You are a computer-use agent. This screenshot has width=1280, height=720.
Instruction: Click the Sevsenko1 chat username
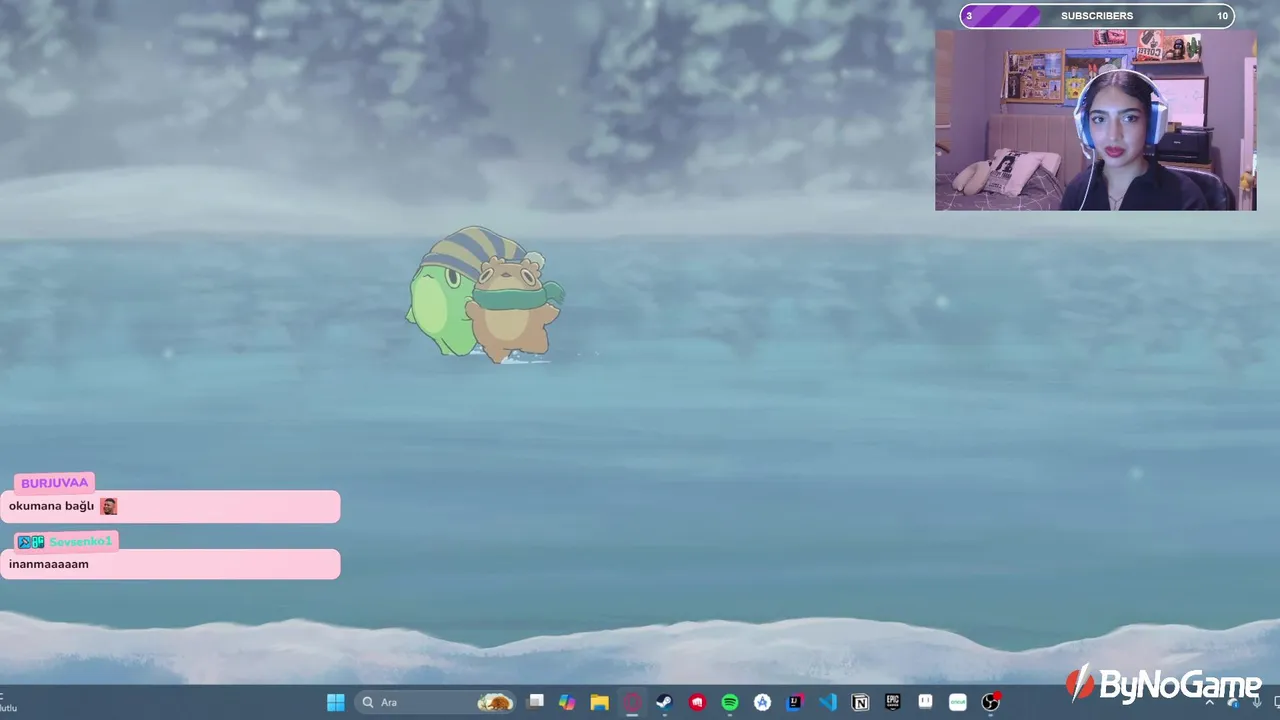[80, 542]
